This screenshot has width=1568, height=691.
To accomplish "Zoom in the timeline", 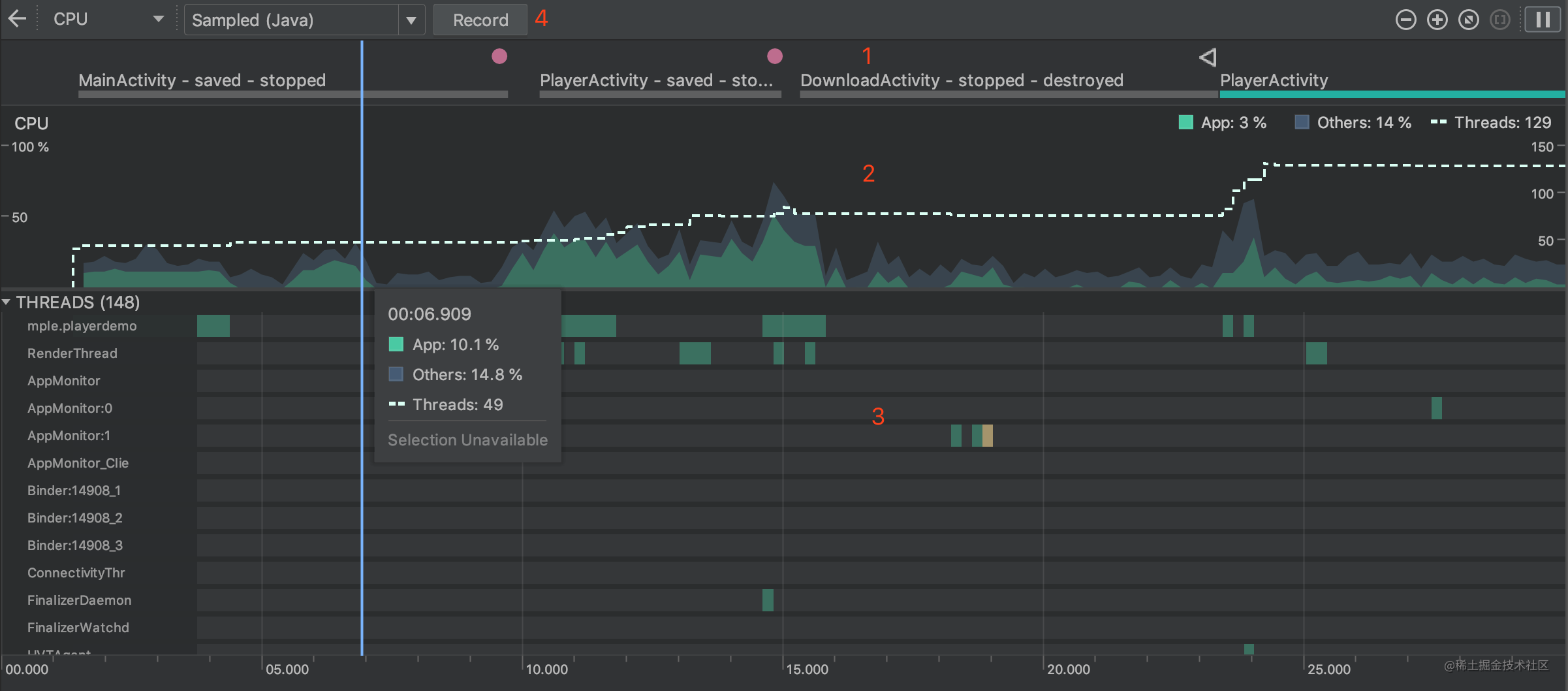I will point(1437,20).
